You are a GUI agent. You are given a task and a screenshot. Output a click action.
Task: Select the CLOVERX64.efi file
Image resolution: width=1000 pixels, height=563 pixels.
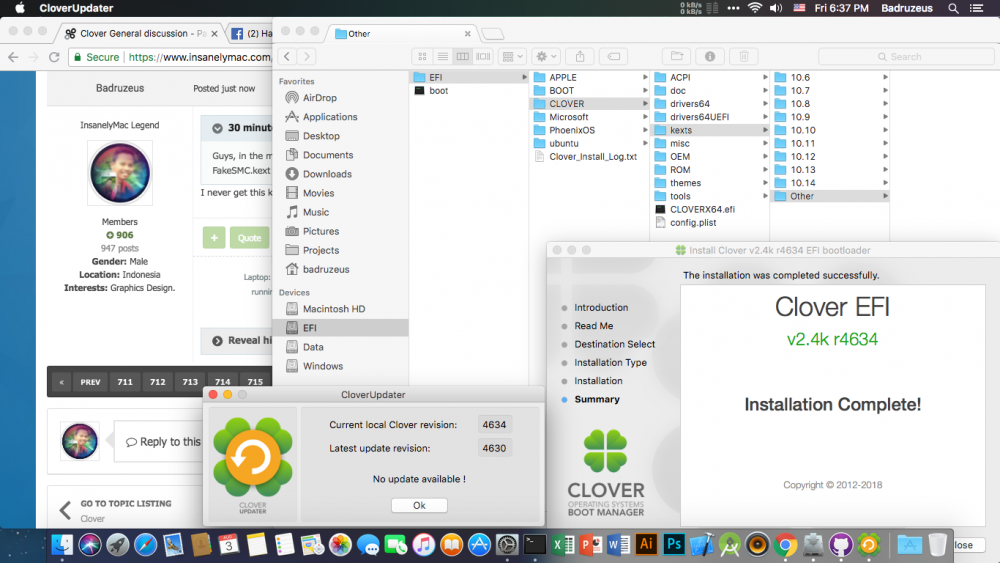click(702, 209)
